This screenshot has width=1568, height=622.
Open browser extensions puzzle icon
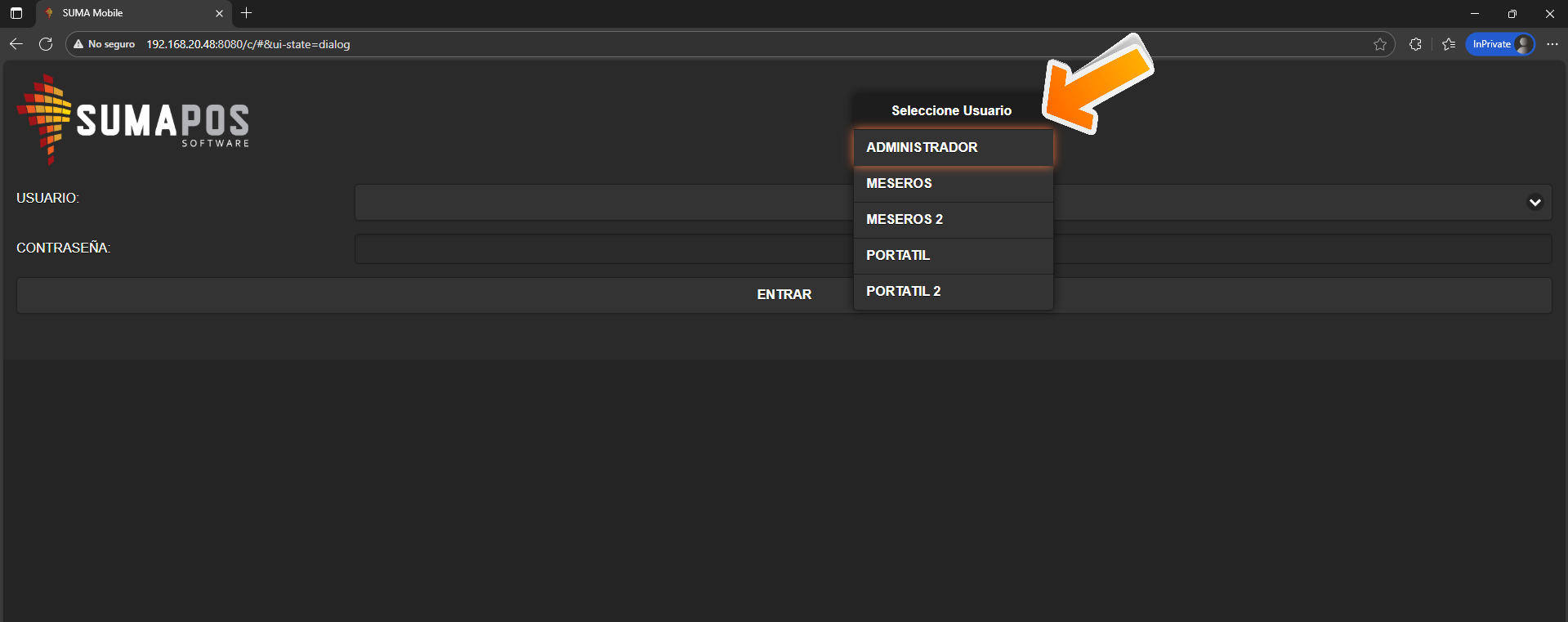(1415, 44)
